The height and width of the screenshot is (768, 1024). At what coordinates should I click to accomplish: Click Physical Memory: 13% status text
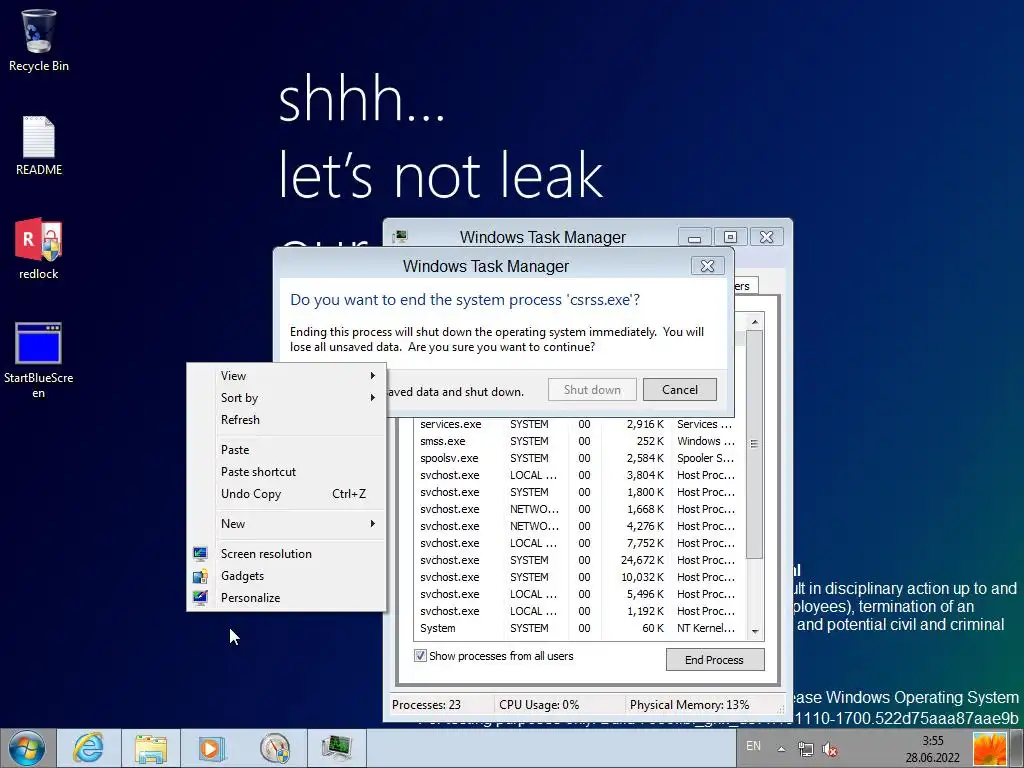coord(690,705)
